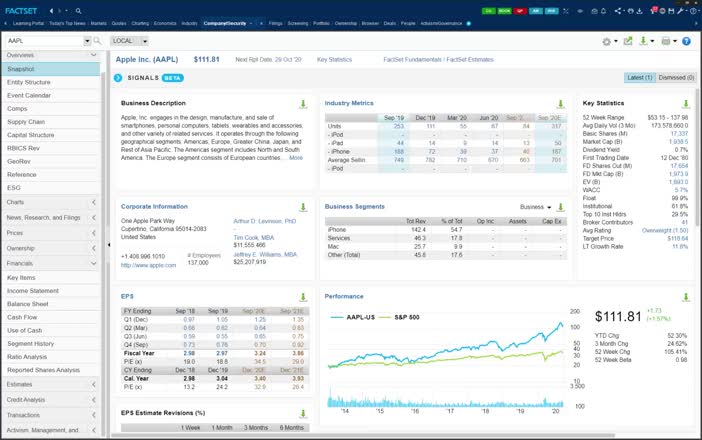Expand the Signals panel arrow icon
702x440 pixels.
[x=118, y=78]
